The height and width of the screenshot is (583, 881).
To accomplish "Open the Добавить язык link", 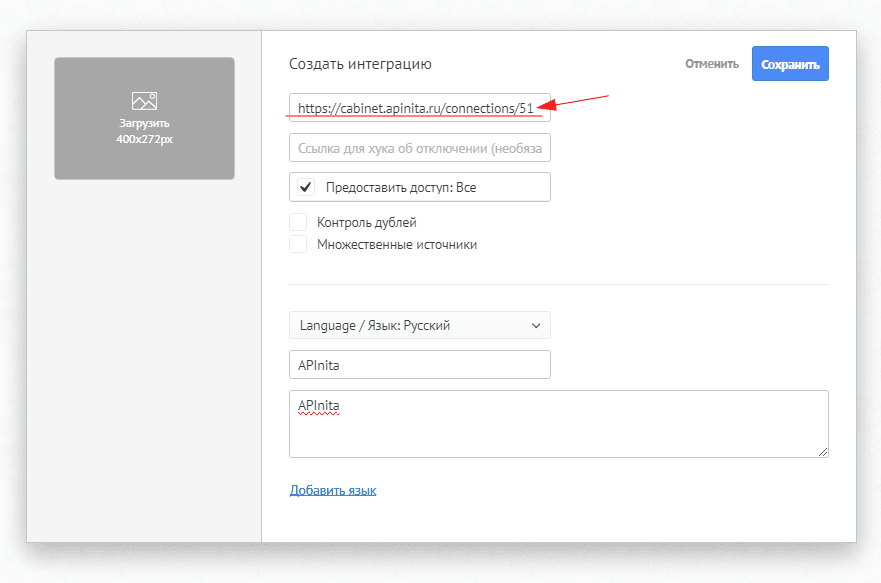I will tap(333, 489).
